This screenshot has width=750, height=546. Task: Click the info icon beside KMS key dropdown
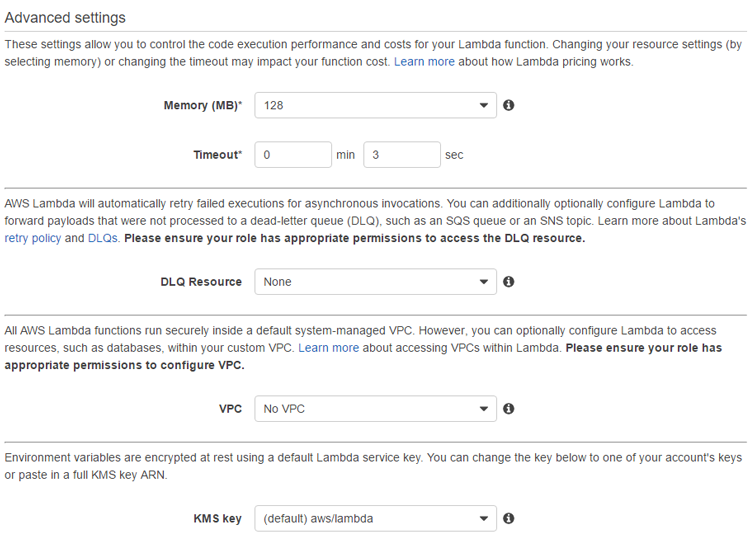(509, 519)
